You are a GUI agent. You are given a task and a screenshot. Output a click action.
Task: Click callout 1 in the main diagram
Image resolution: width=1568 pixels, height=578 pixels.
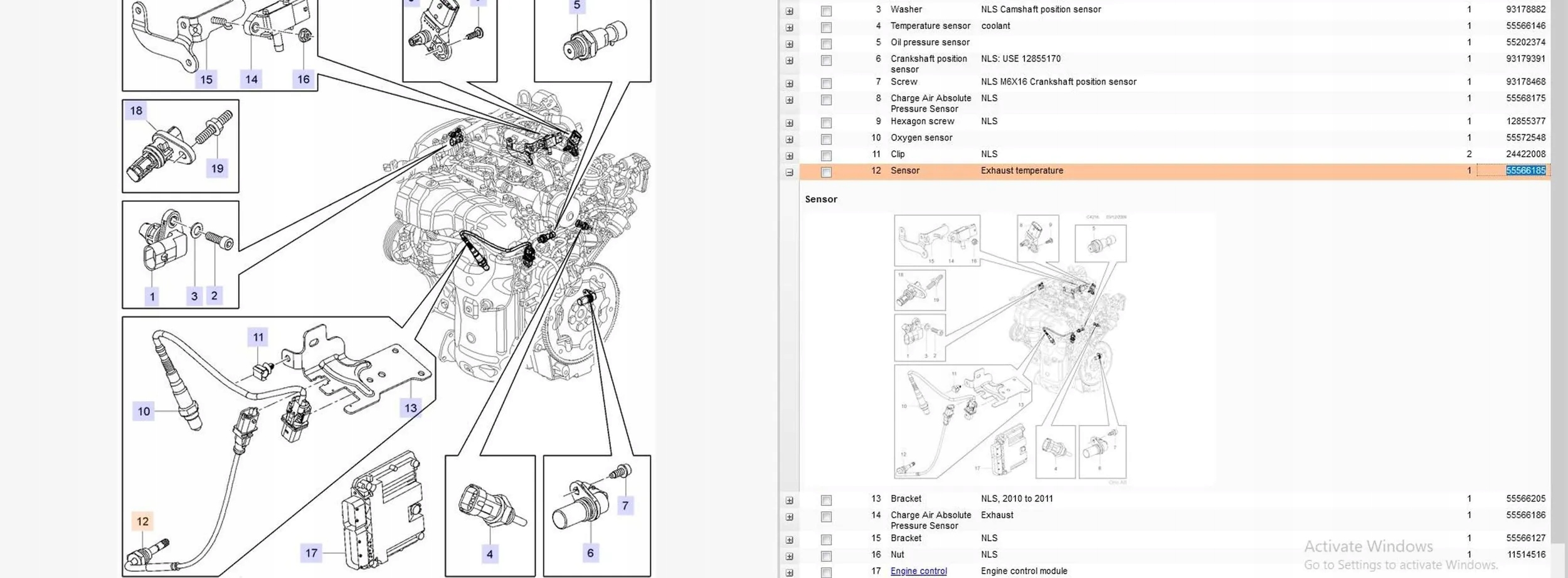(152, 296)
